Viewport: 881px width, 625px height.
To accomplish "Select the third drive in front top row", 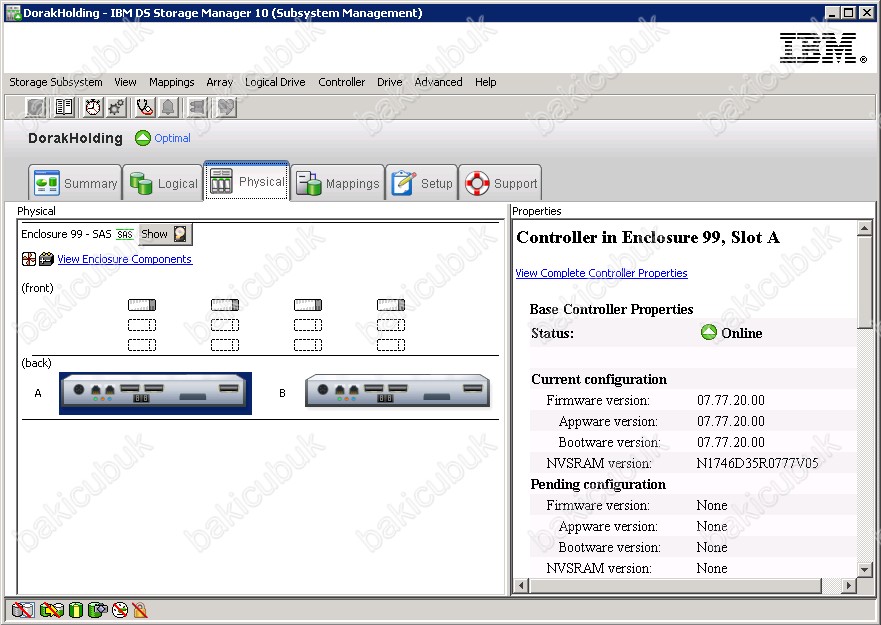I will (308, 305).
